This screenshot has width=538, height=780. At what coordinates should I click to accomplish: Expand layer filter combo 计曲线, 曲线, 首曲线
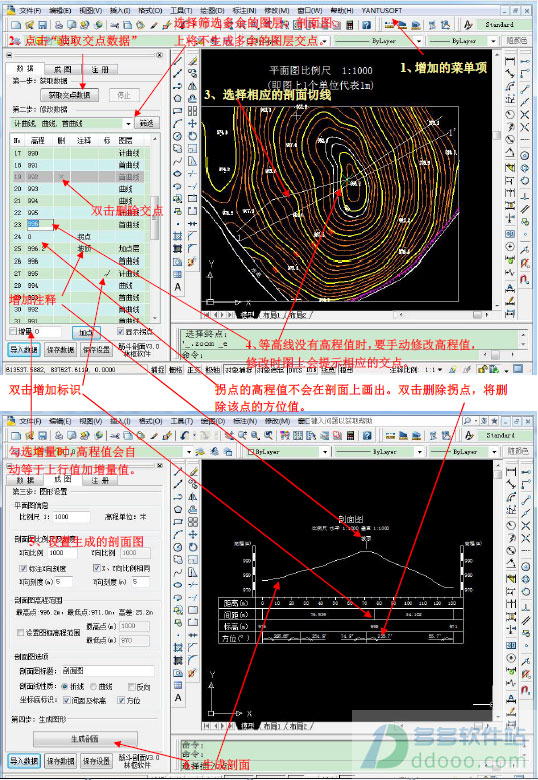129,123
